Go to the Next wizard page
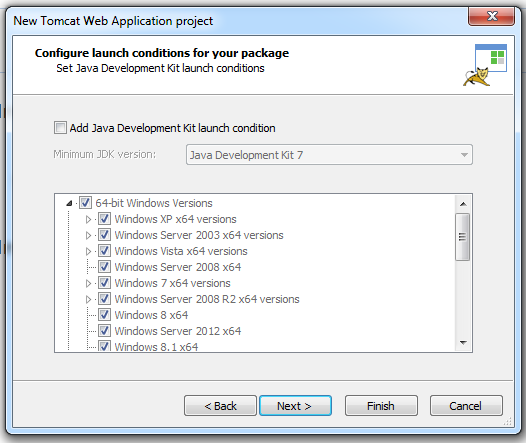The width and height of the screenshot is (526, 443). (295, 406)
